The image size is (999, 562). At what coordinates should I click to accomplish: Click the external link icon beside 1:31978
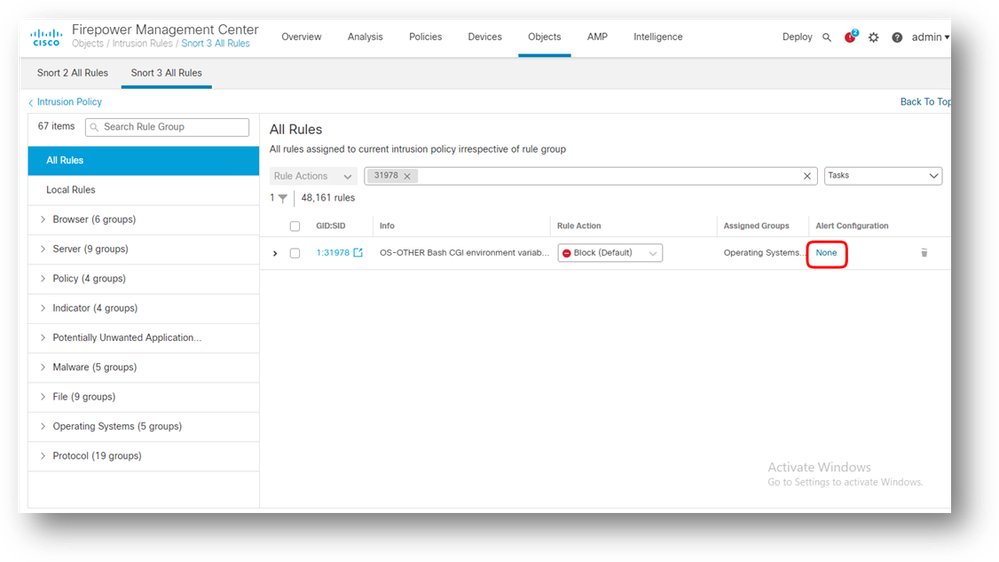click(x=358, y=253)
